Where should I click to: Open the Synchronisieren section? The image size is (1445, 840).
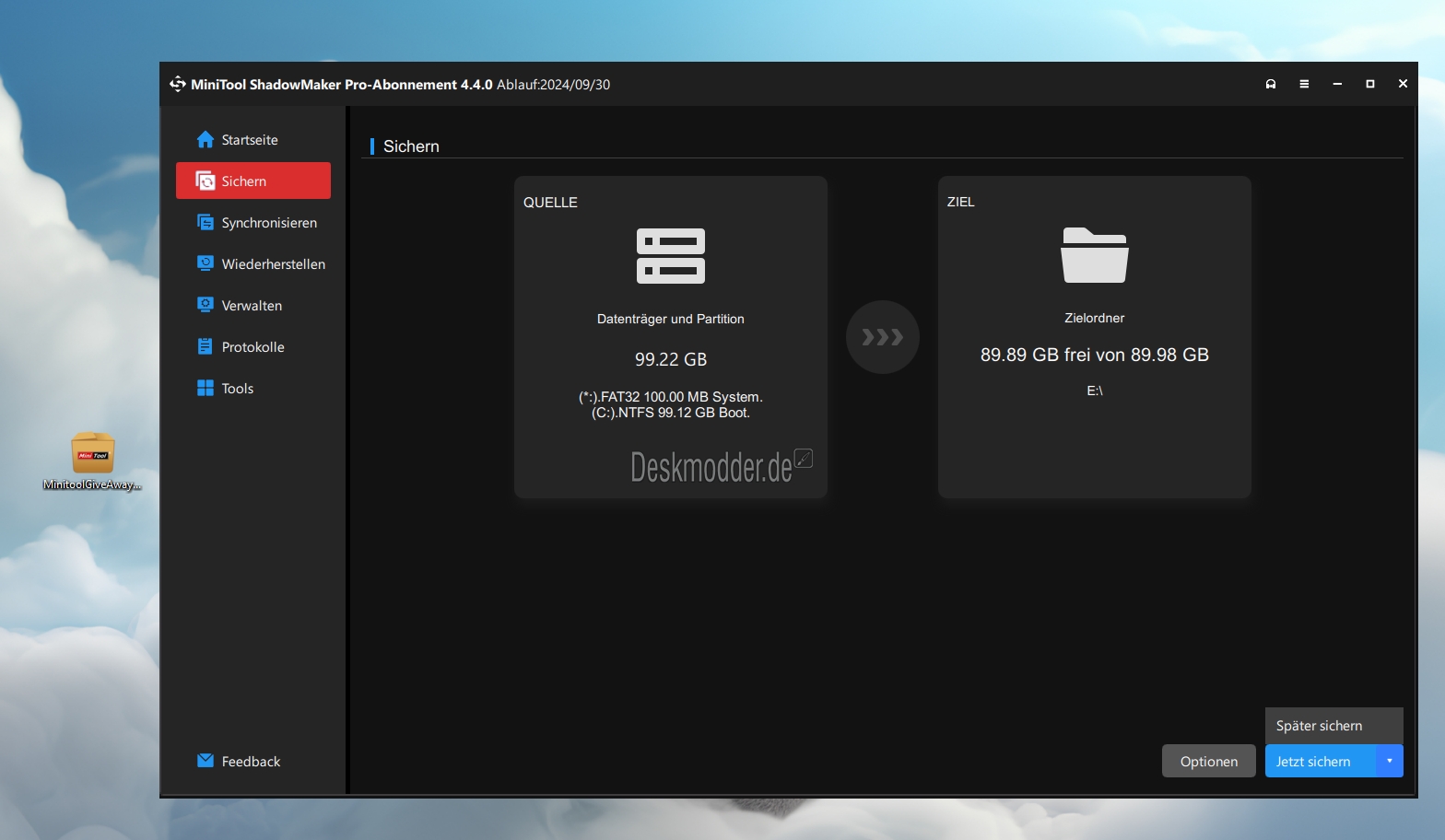click(x=256, y=223)
